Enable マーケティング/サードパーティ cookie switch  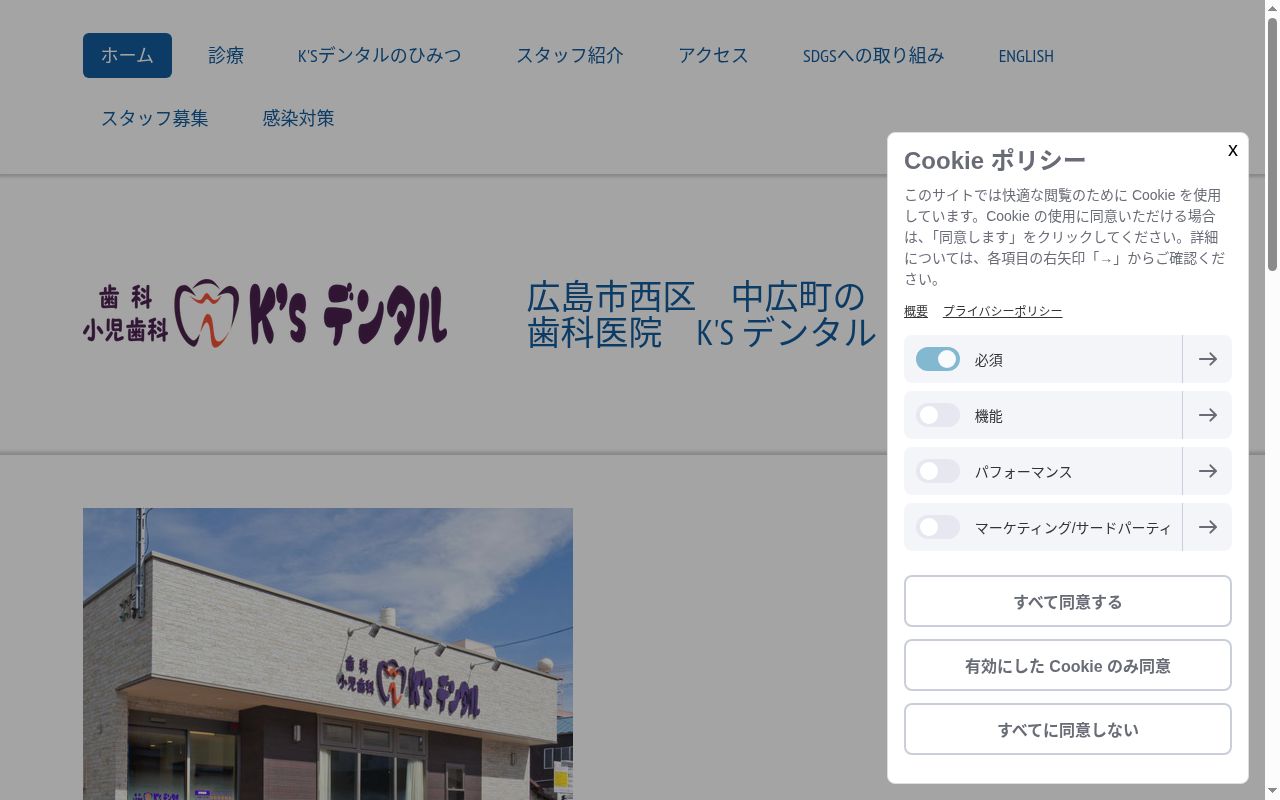click(937, 527)
